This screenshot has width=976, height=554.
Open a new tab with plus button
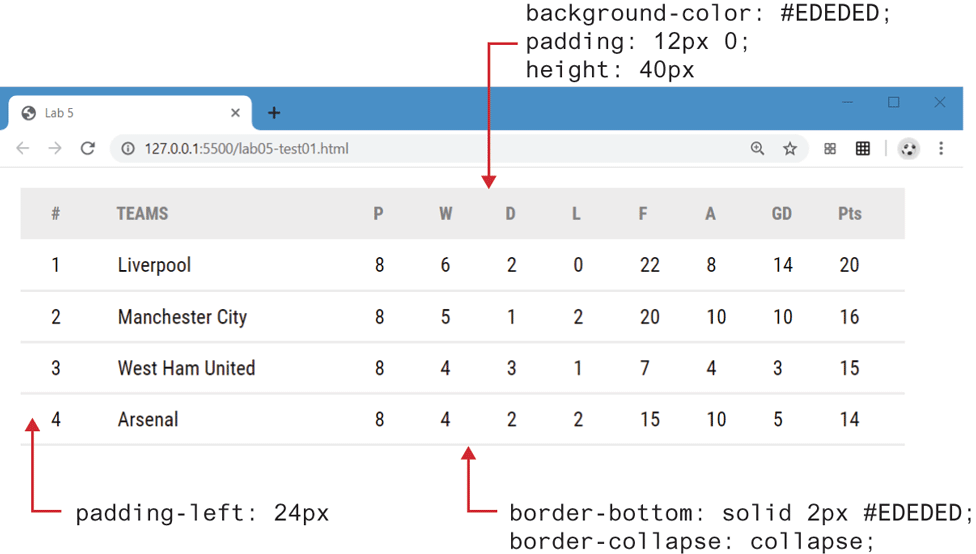pos(274,113)
